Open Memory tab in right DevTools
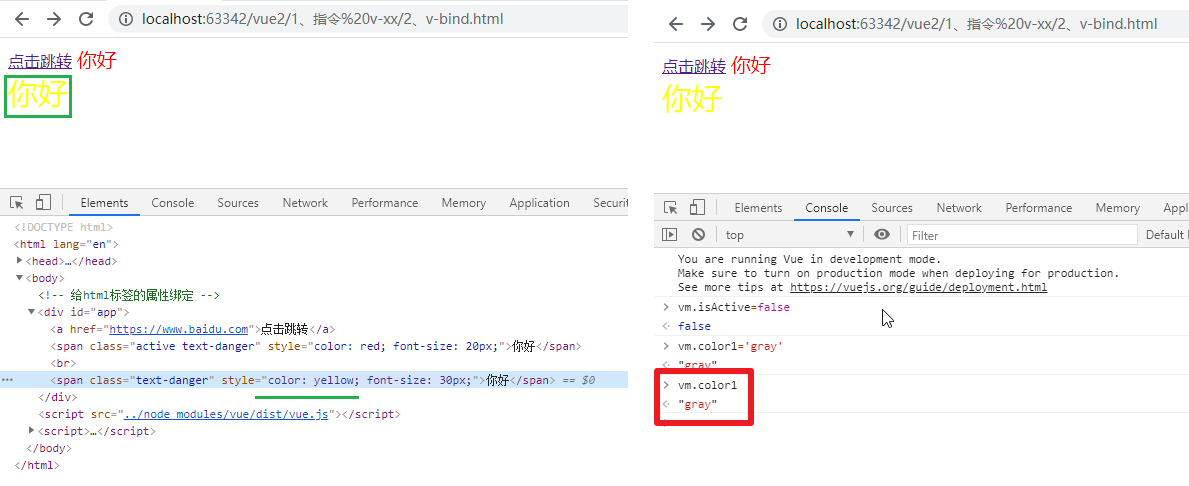1189x486 pixels. pos(1117,208)
